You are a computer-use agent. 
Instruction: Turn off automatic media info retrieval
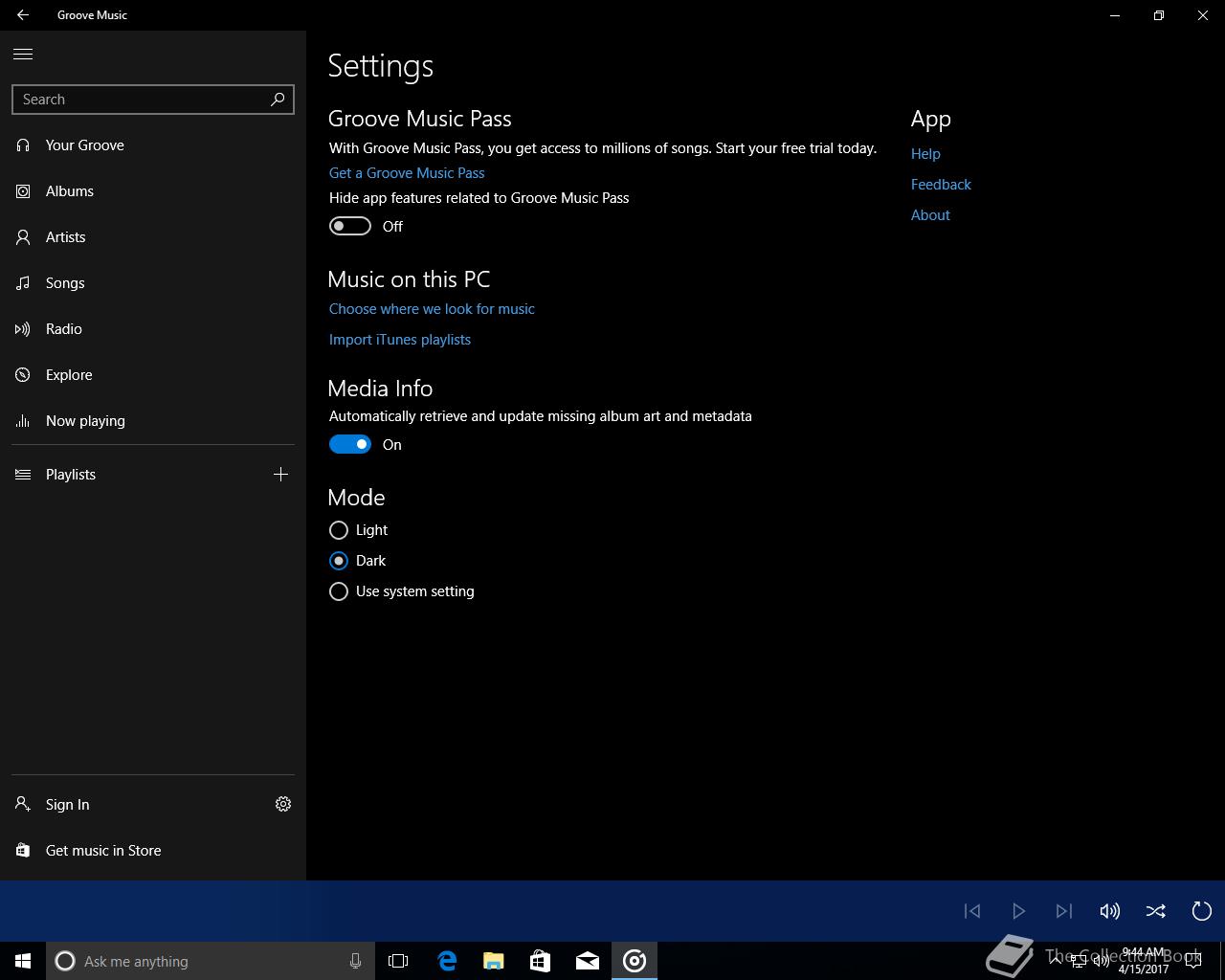[x=350, y=444]
